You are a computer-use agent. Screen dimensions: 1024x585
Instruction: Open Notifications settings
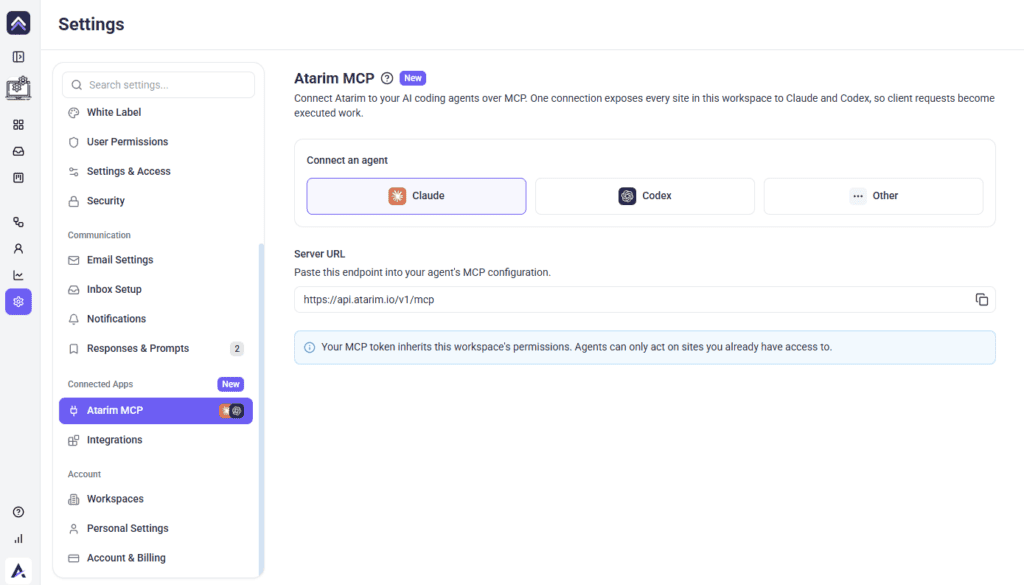pyautogui.click(x=155, y=319)
